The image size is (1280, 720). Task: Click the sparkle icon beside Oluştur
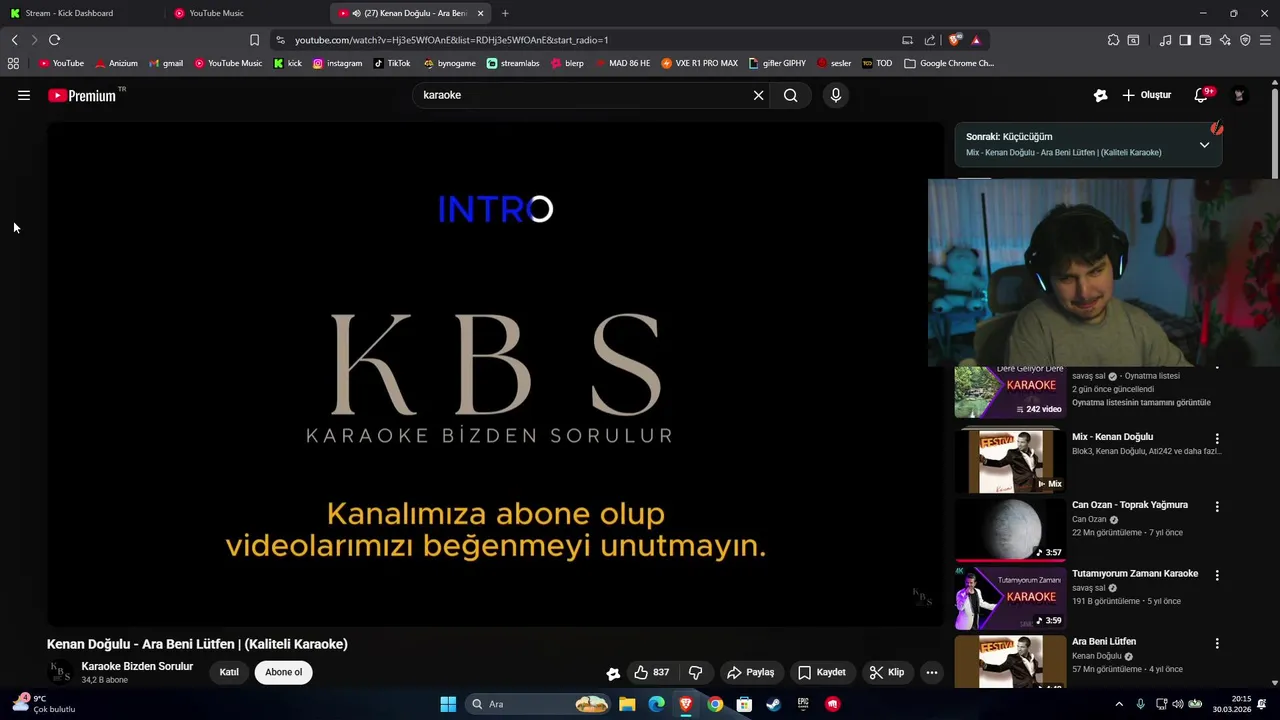point(1100,95)
